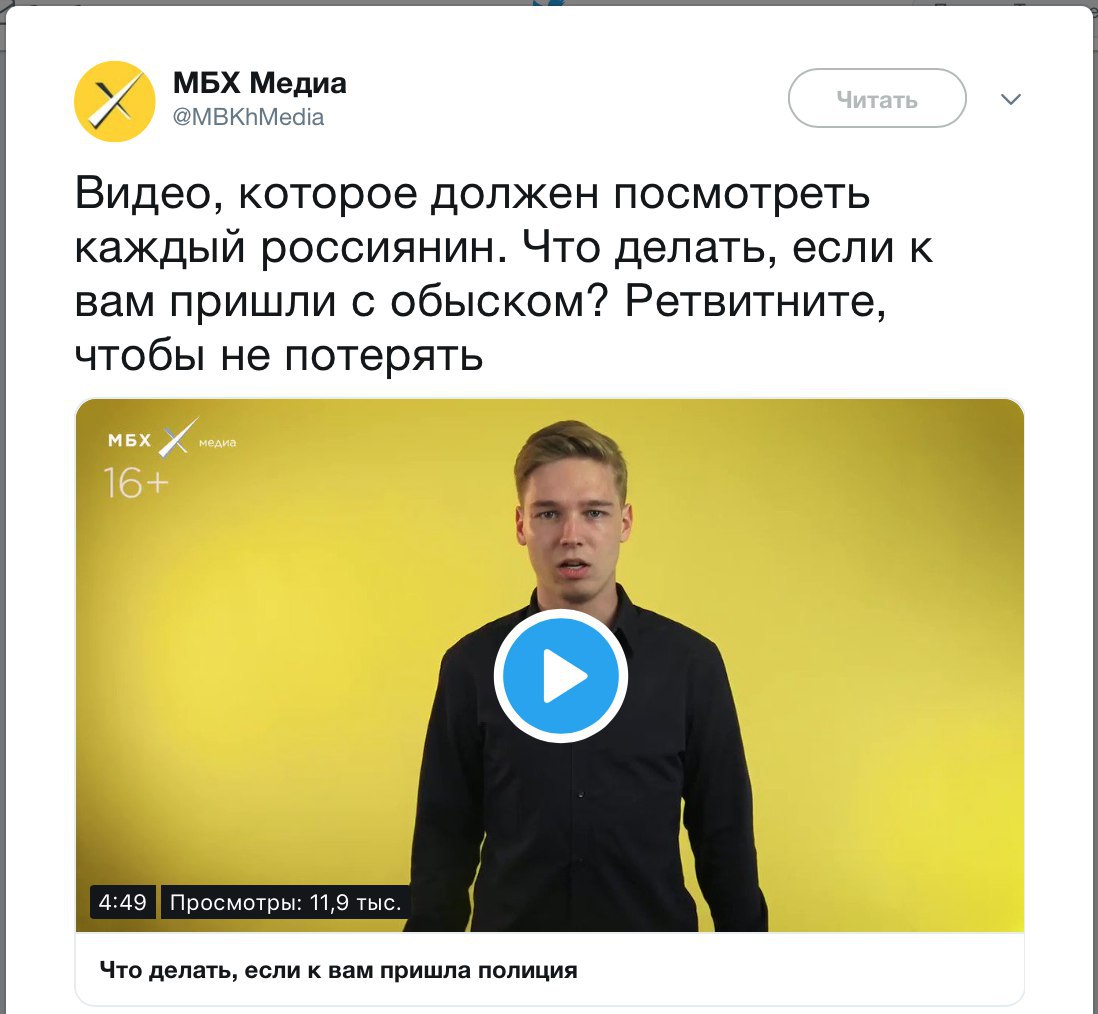Click the tweet's last line 'чтобы не потерять'
The width and height of the screenshot is (1098, 1014).
[x=279, y=356]
